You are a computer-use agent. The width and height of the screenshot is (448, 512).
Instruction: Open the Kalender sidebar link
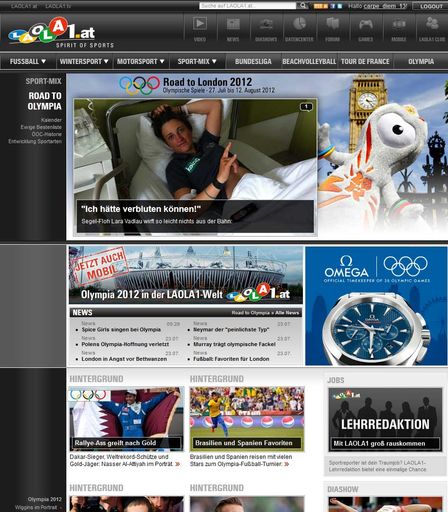pos(51,120)
